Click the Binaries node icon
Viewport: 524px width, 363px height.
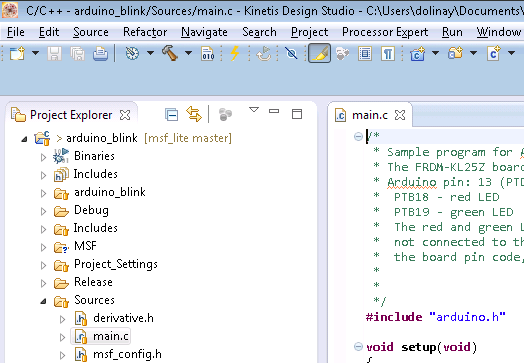[61, 156]
